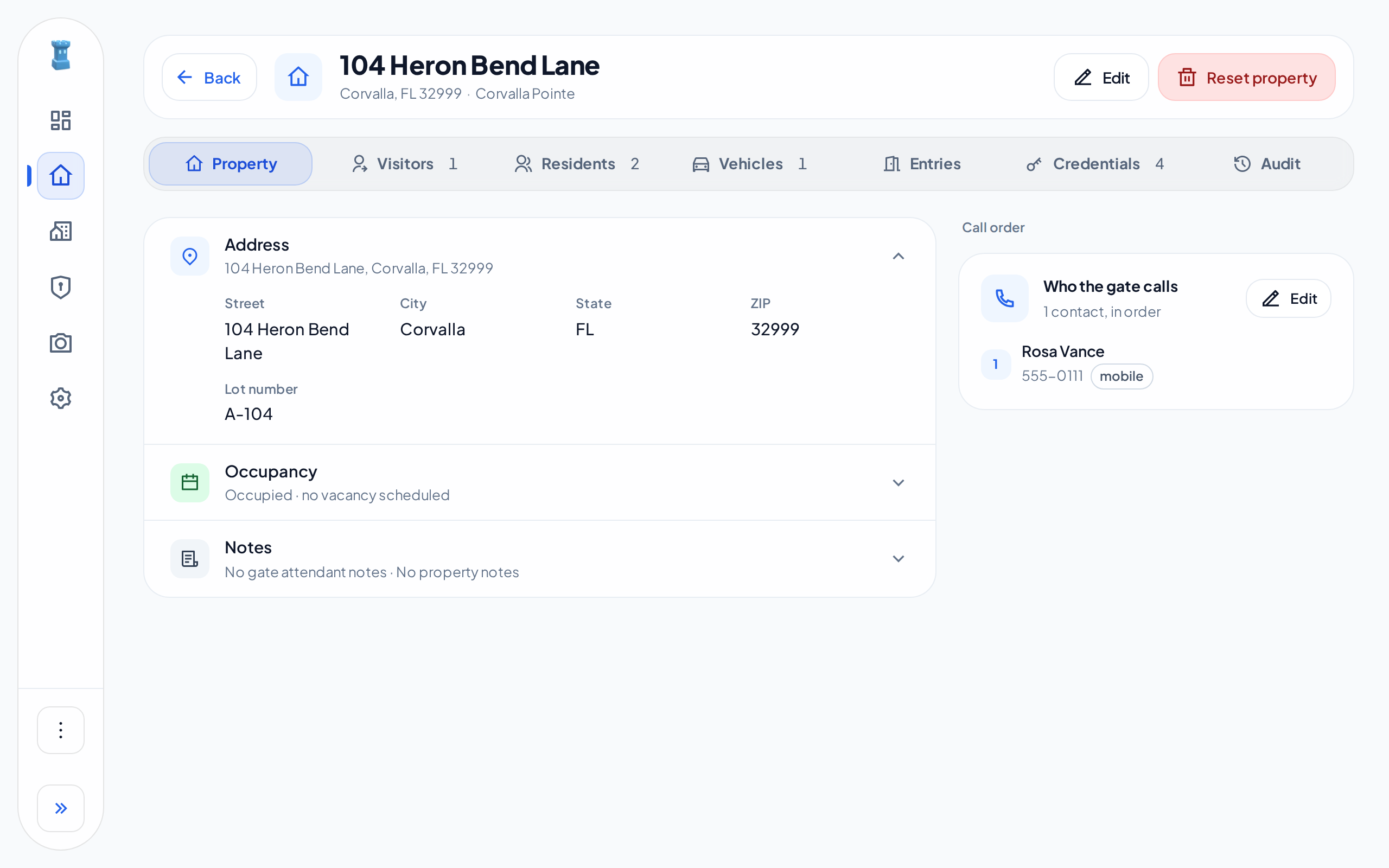
Task: Select the home properties sidebar icon
Action: click(60, 176)
